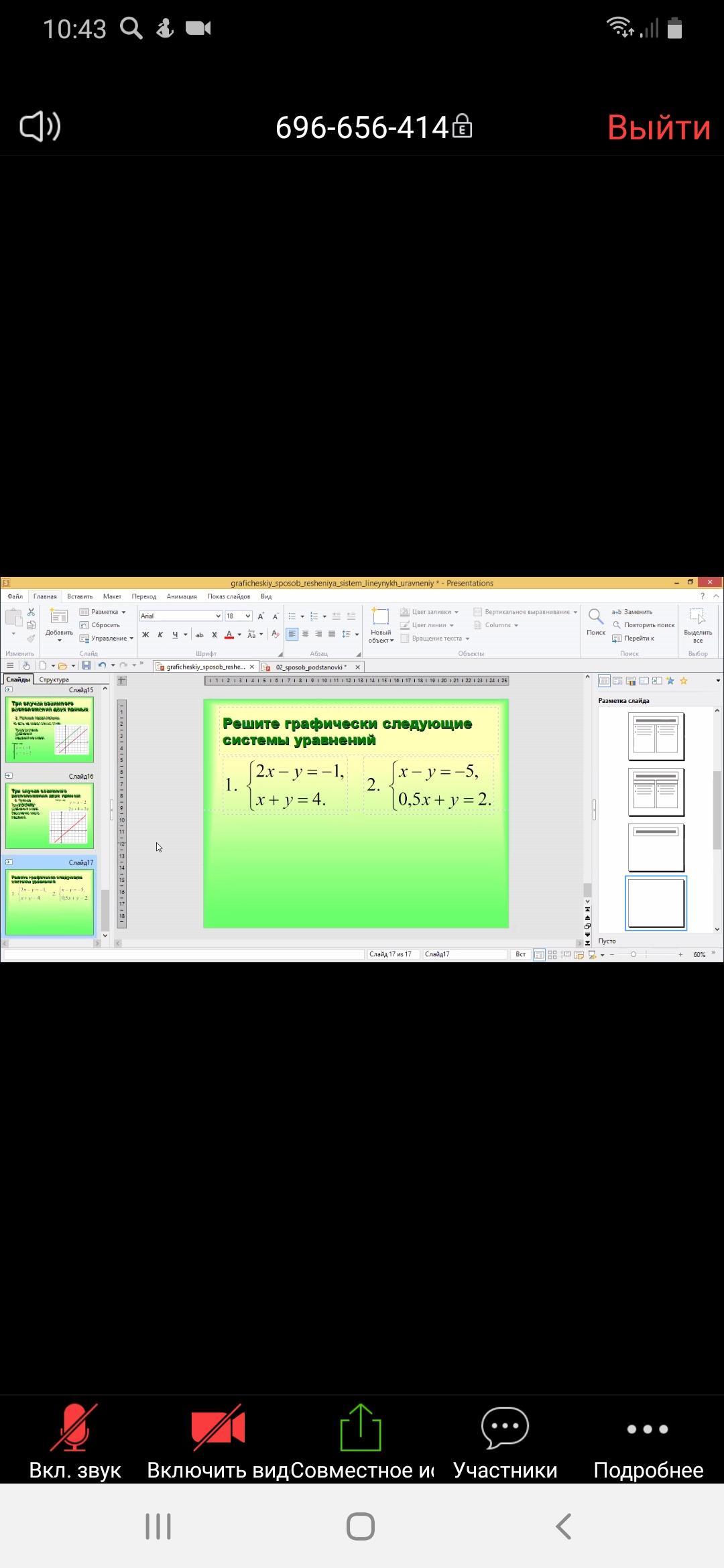Choose the empty Пусто slide layout
Viewport: 724px width, 1568px height.
(x=656, y=902)
